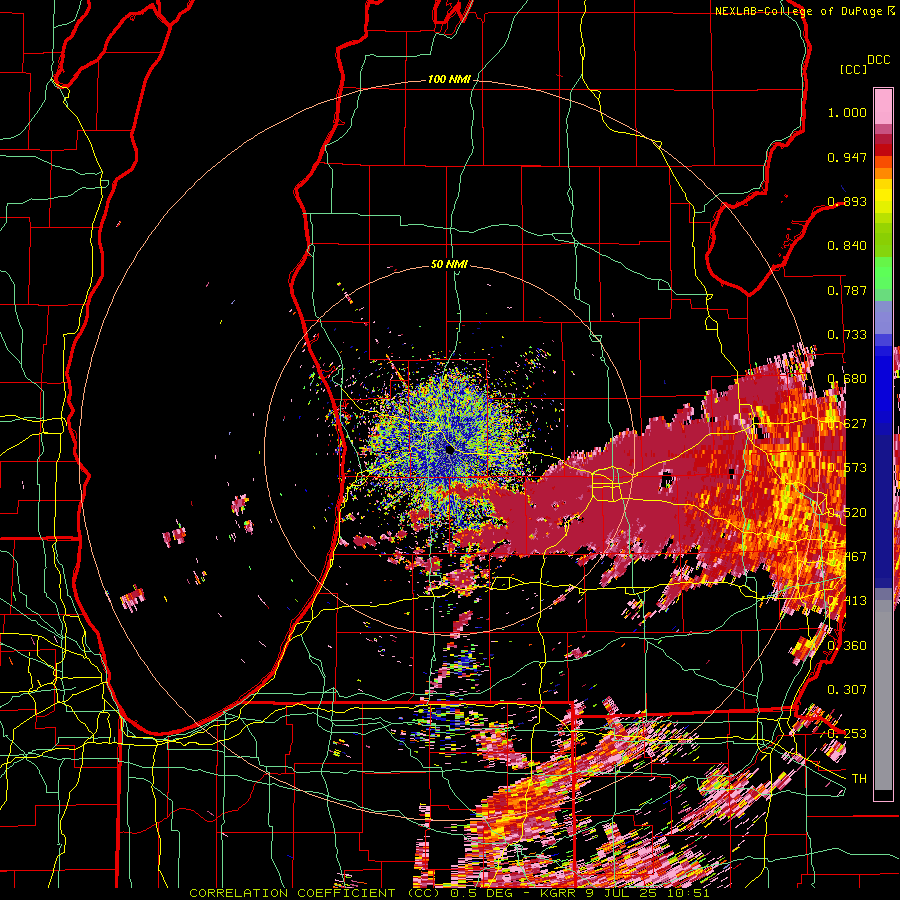This screenshot has width=900, height=900.
Task: Select the "[CC]" unit label
Action: point(853,69)
